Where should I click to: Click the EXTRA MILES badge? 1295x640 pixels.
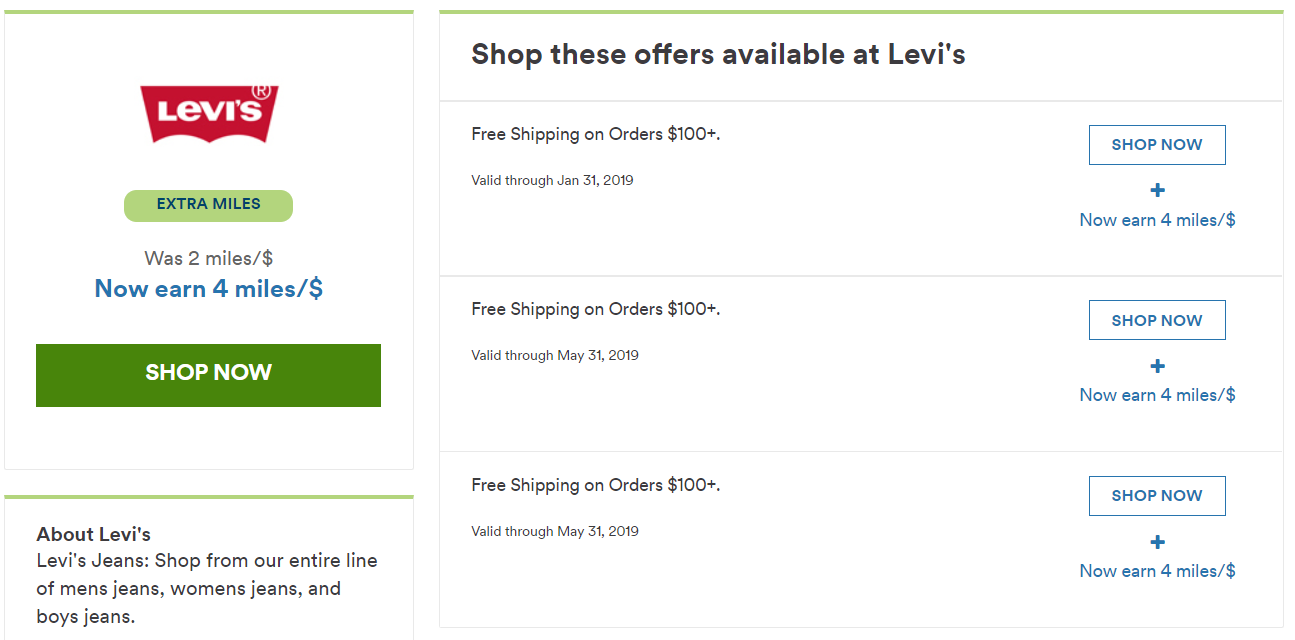pos(208,205)
